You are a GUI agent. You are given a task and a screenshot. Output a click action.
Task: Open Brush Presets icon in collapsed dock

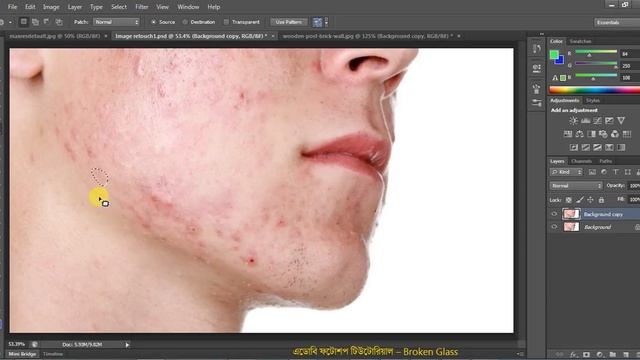pos(536,89)
